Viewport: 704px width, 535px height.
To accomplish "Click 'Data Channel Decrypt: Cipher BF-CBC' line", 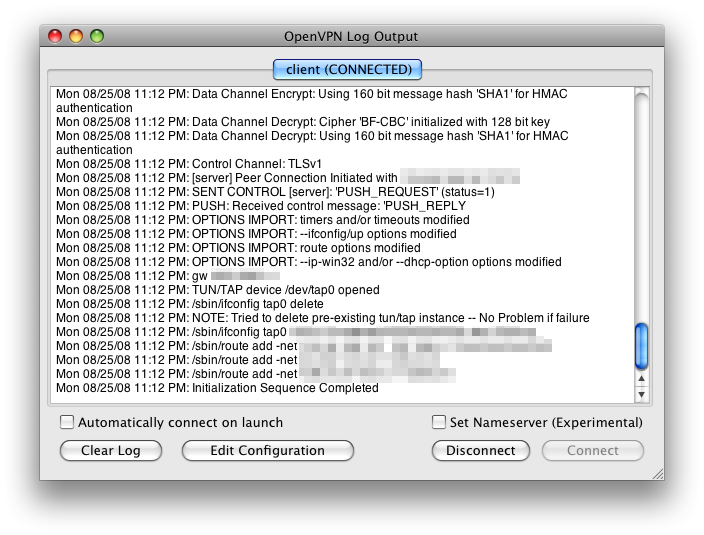I will [303, 122].
